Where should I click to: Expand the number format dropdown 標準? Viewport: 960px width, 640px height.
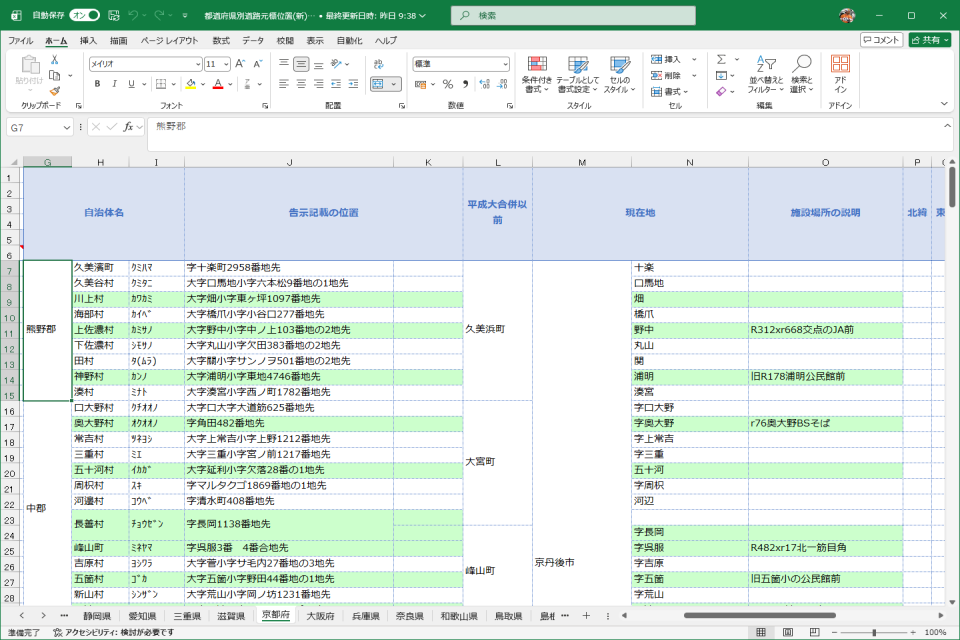[x=505, y=63]
